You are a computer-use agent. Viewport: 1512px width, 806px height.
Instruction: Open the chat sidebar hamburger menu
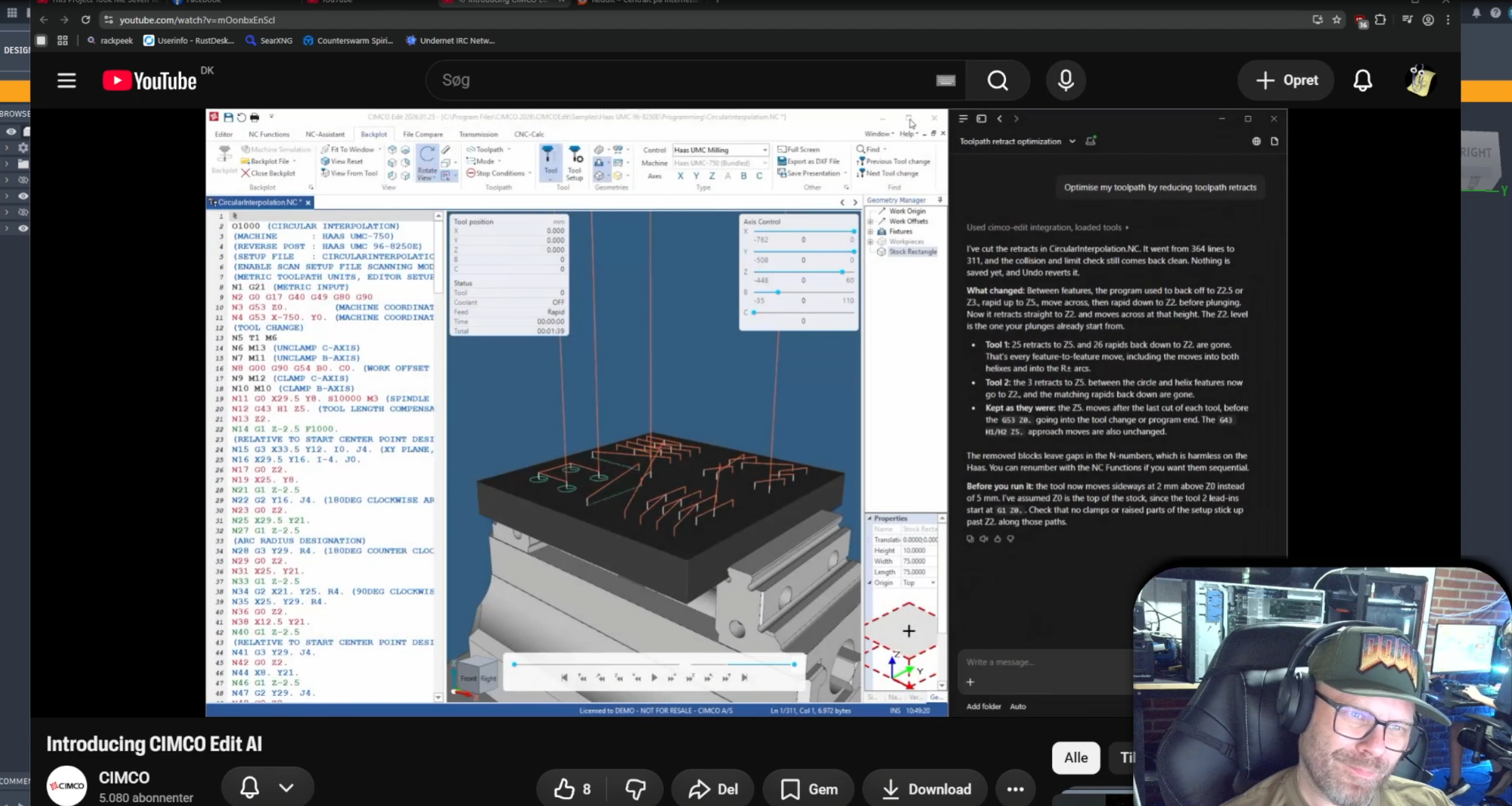pyautogui.click(x=963, y=118)
